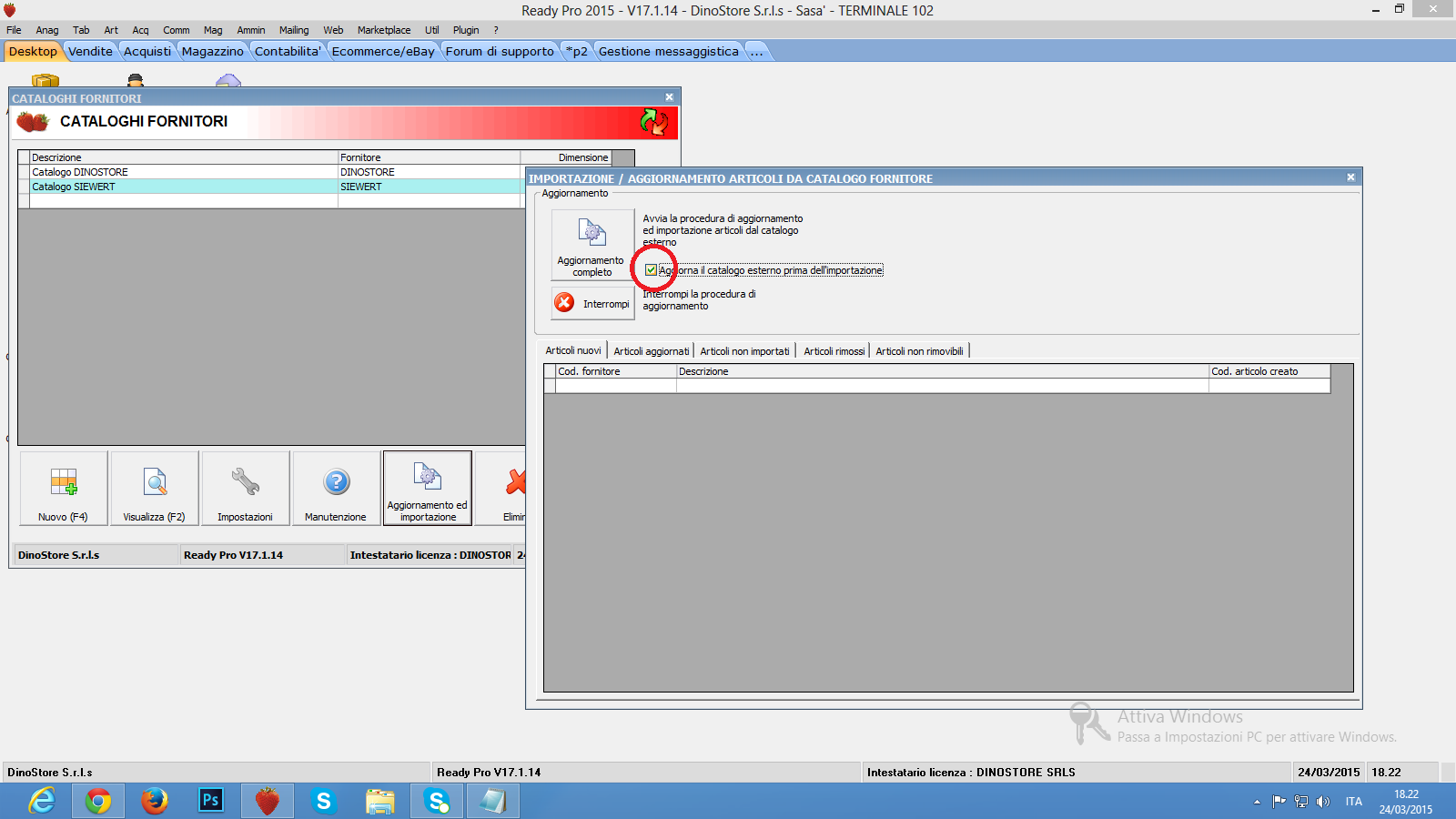Viewport: 1456px width, 819px height.
Task: Click Fornitore column header
Action: pos(429,157)
